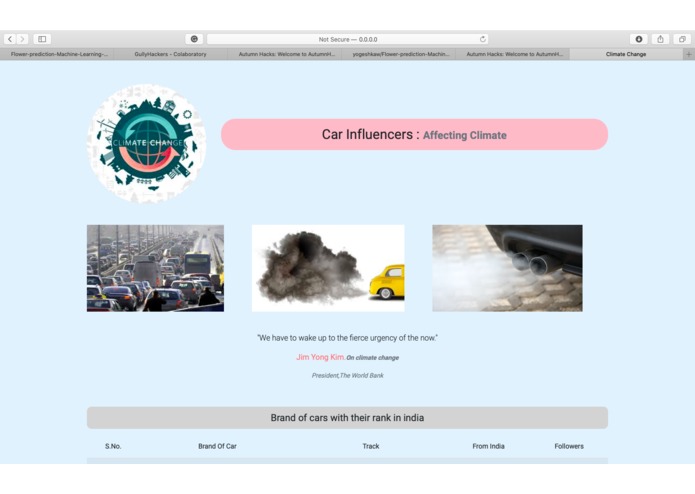
Task: Click the From India column header
Action: click(x=488, y=446)
